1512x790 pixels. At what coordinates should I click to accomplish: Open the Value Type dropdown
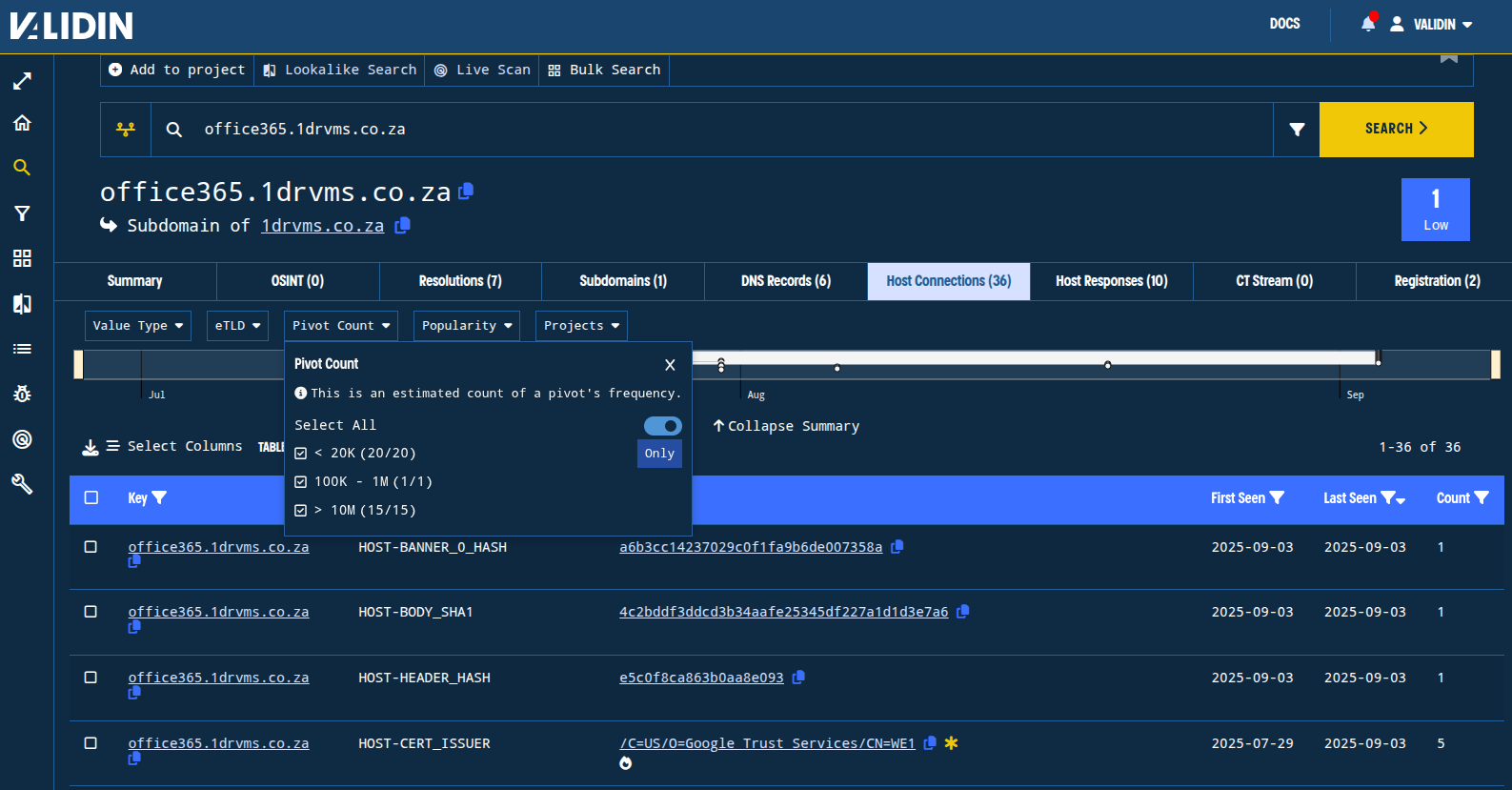click(138, 326)
